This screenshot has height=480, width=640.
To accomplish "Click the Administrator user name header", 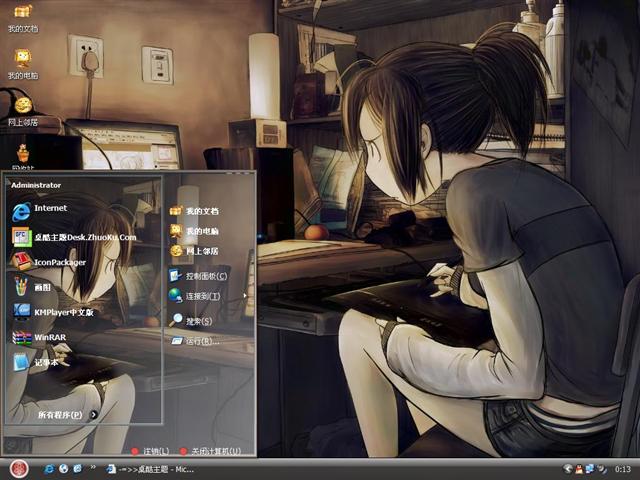I will click(36, 185).
